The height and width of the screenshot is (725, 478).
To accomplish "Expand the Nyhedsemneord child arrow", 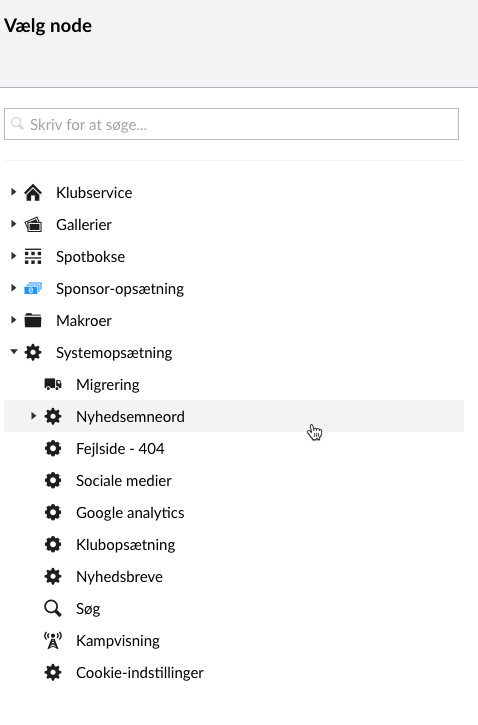I will 33,416.
